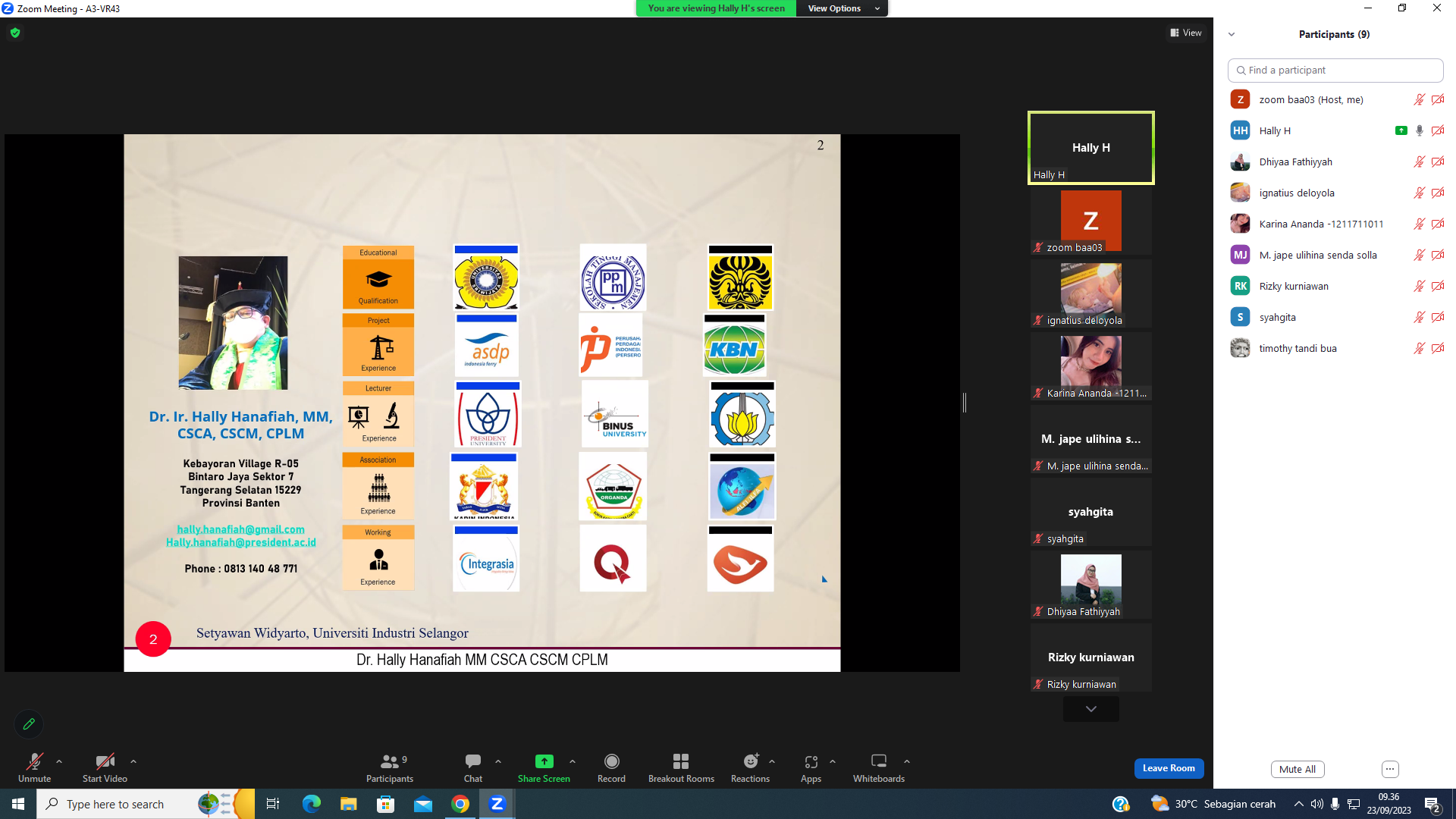Click the Find a participant search field
The height and width of the screenshot is (819, 1456).
pos(1335,70)
